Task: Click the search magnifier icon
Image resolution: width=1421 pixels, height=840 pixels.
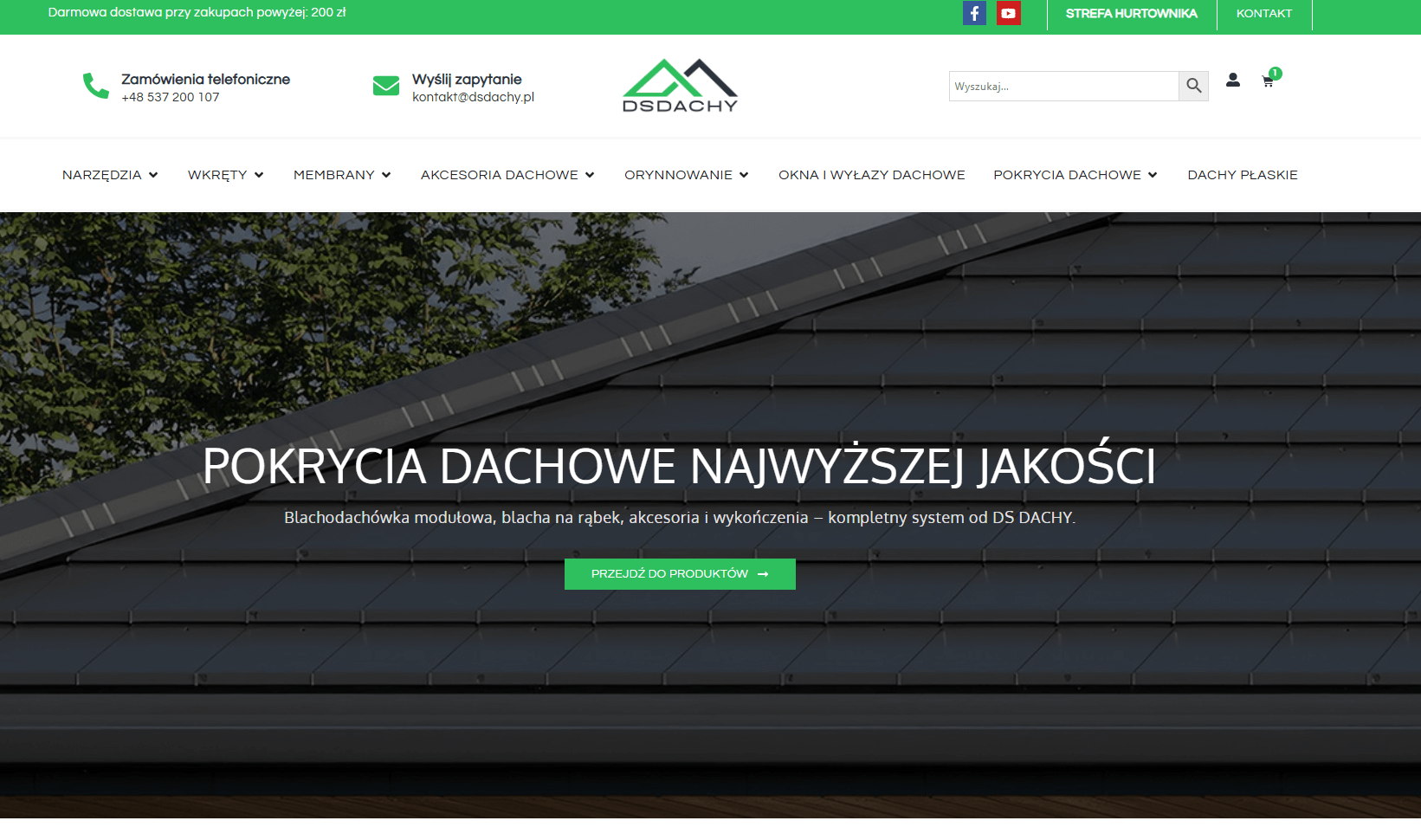Action: pyautogui.click(x=1194, y=86)
